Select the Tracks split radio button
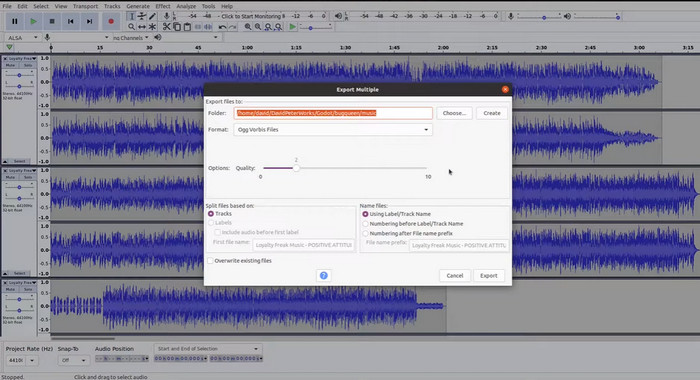 point(211,214)
